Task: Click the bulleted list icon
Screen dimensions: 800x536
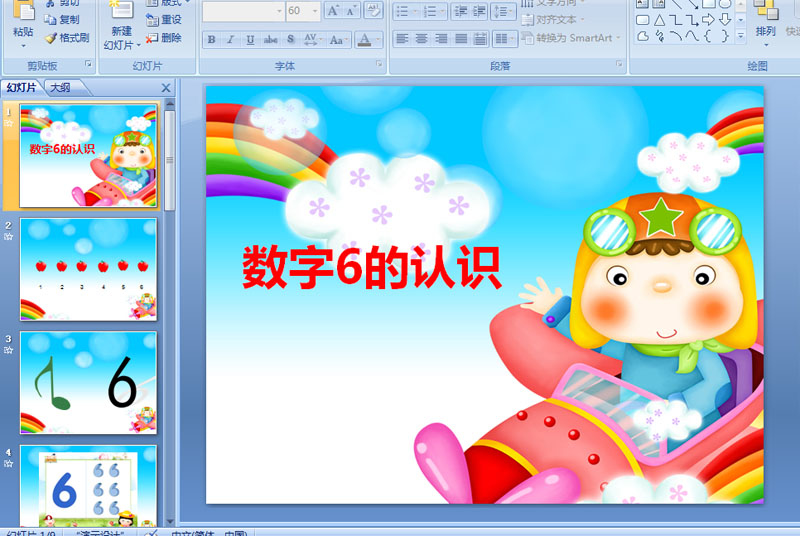Action: [x=406, y=11]
